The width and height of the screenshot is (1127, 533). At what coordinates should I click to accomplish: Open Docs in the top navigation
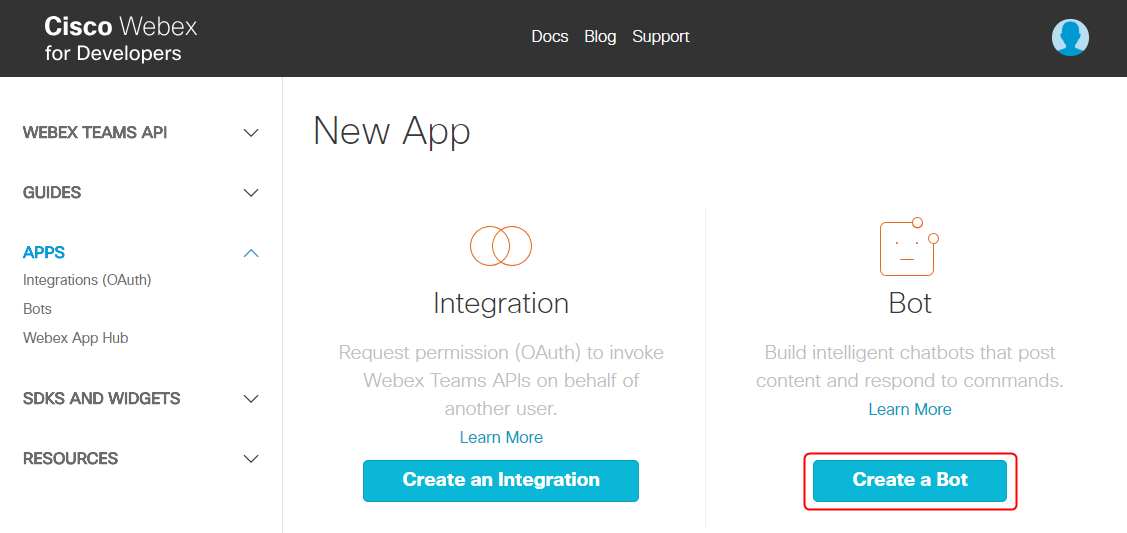549,37
